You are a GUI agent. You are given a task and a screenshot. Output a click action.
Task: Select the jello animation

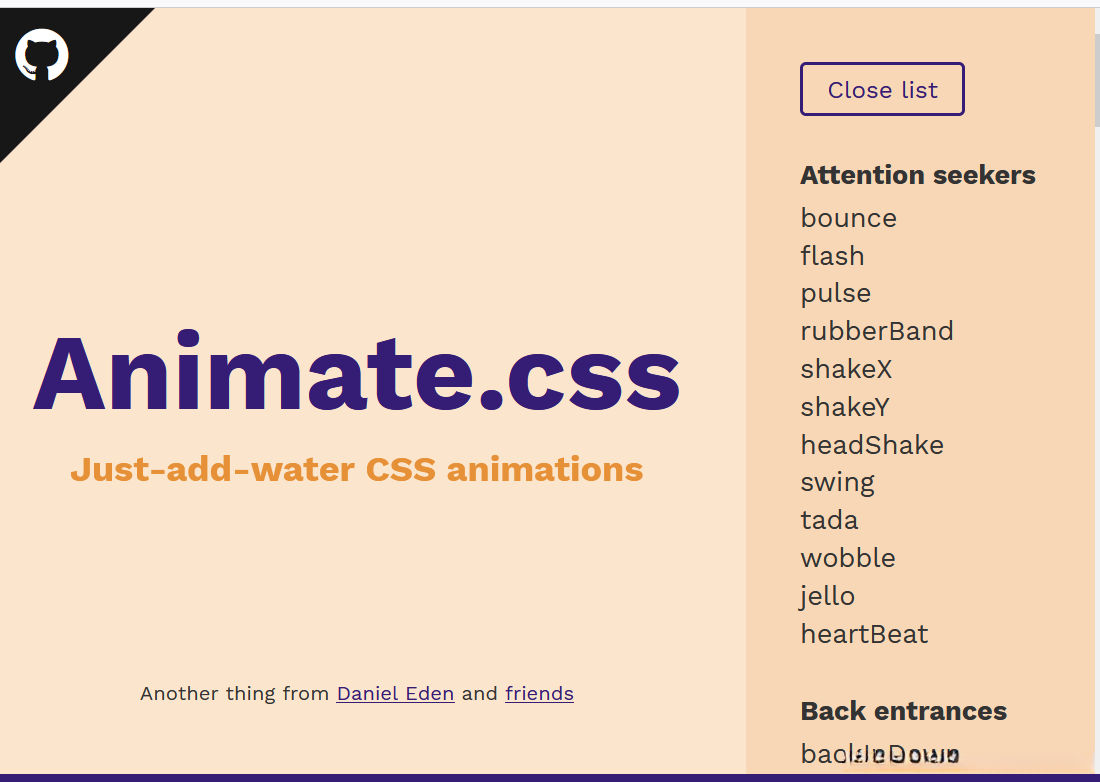pyautogui.click(x=827, y=596)
